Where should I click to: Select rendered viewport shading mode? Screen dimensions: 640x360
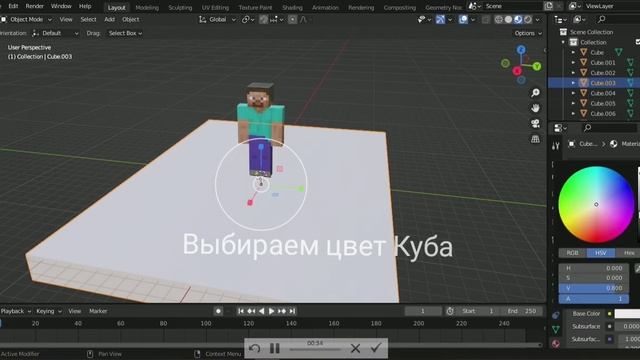pyautogui.click(x=528, y=19)
